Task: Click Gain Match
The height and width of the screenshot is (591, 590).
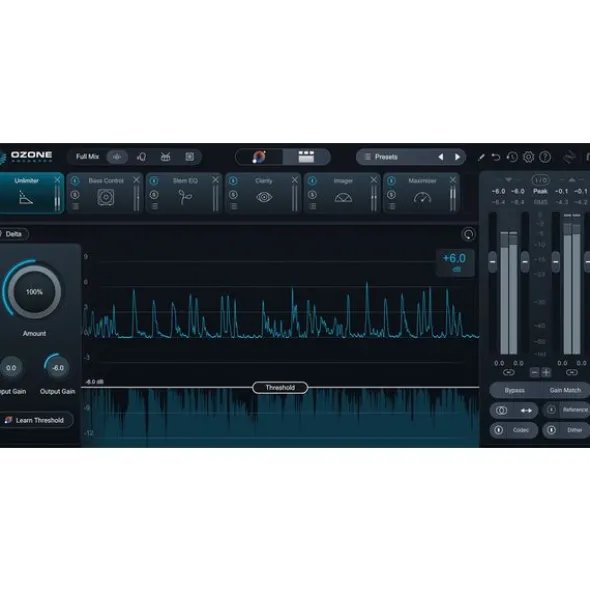Action: coord(565,390)
